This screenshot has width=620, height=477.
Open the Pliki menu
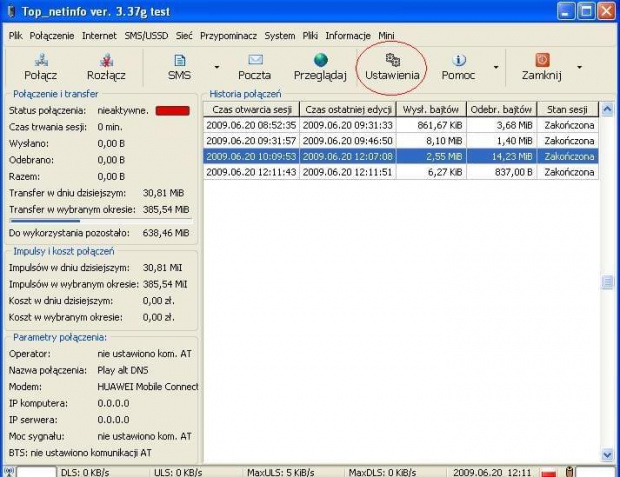pyautogui.click(x=310, y=36)
